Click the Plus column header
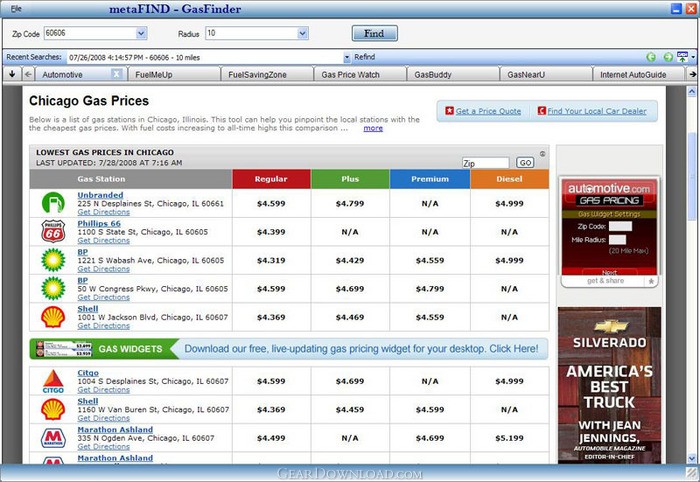 [350, 179]
